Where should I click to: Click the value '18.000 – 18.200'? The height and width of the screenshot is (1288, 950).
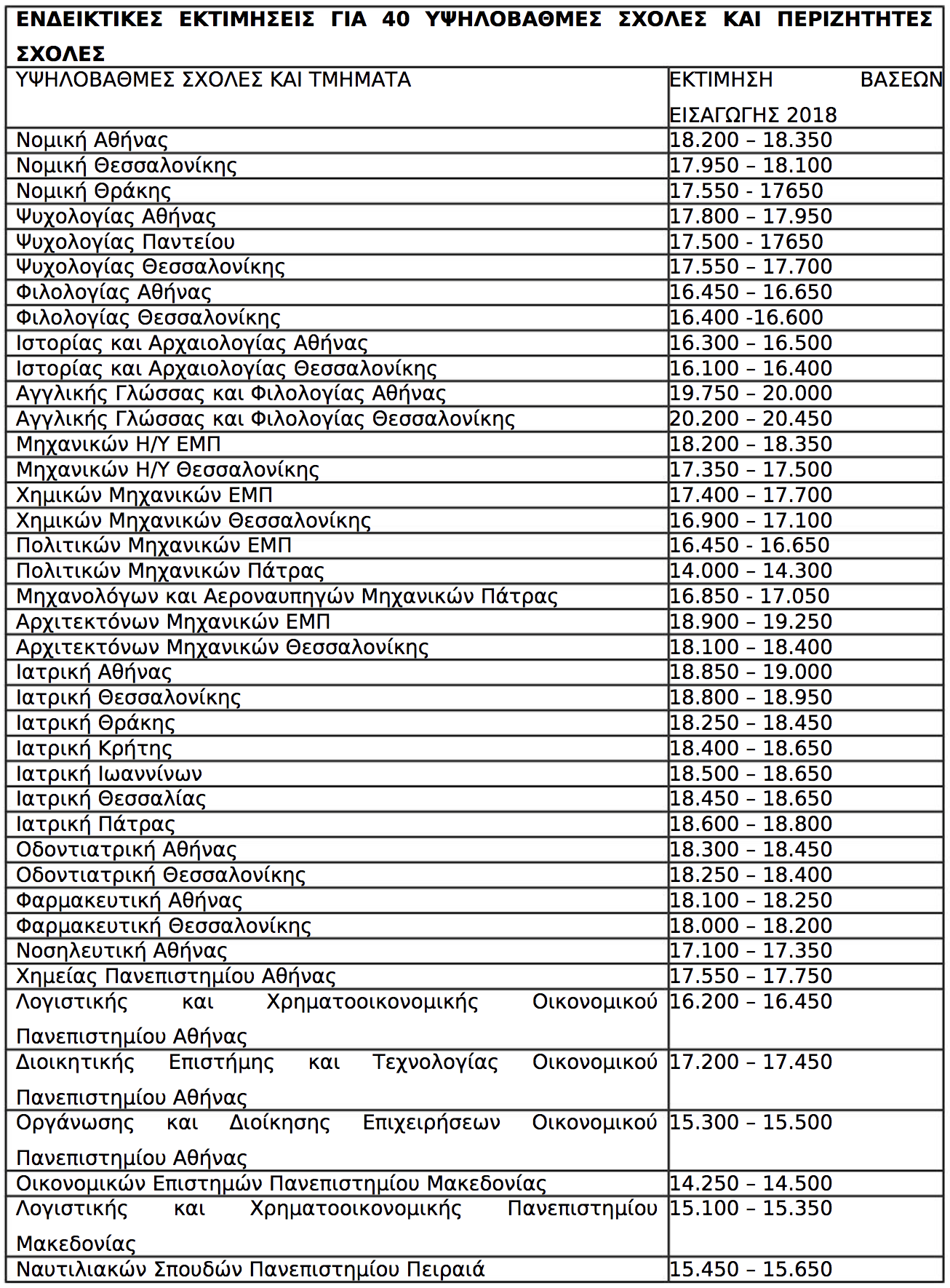click(x=751, y=926)
